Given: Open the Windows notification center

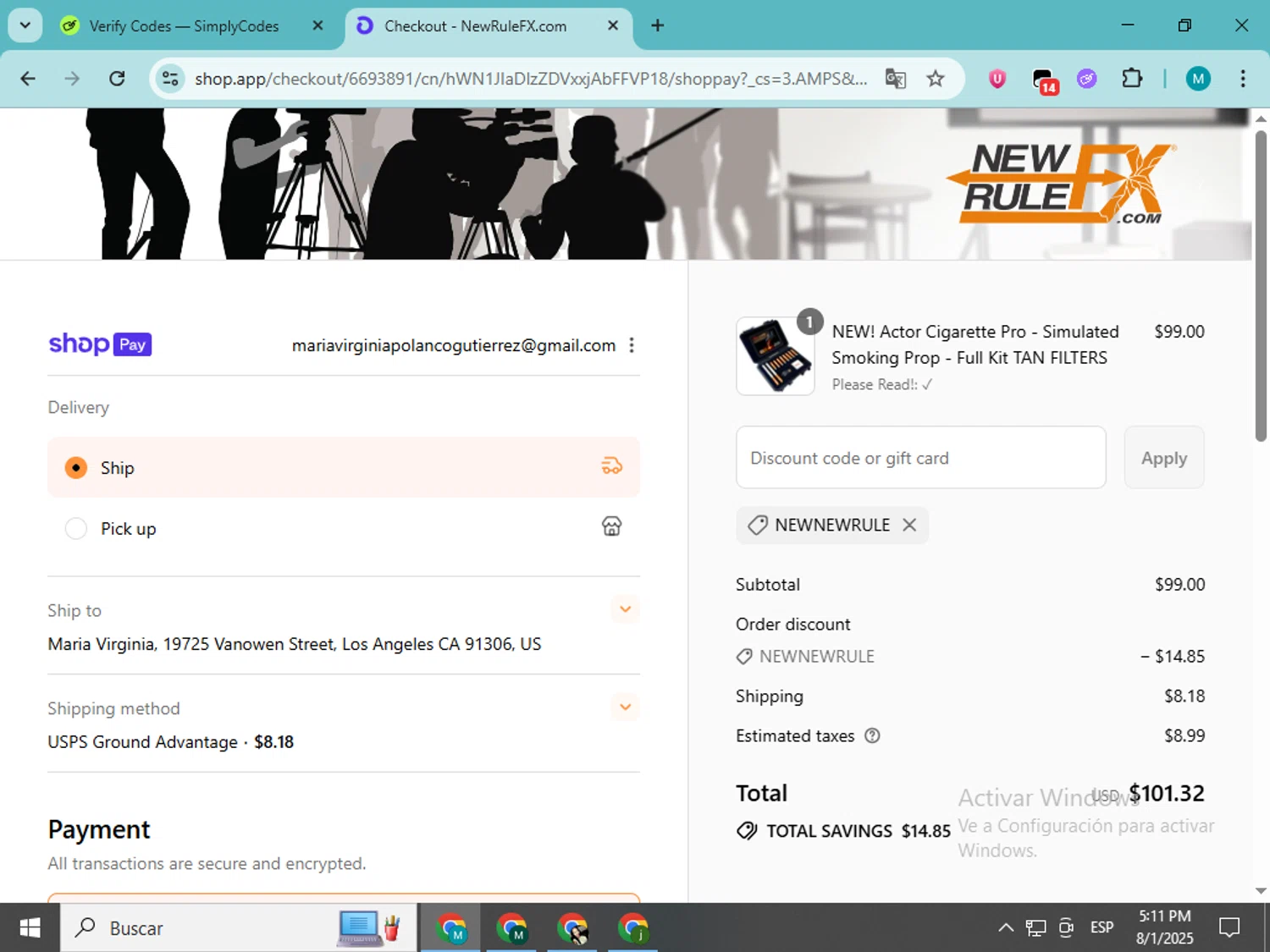Looking at the screenshot, I should (1229, 928).
